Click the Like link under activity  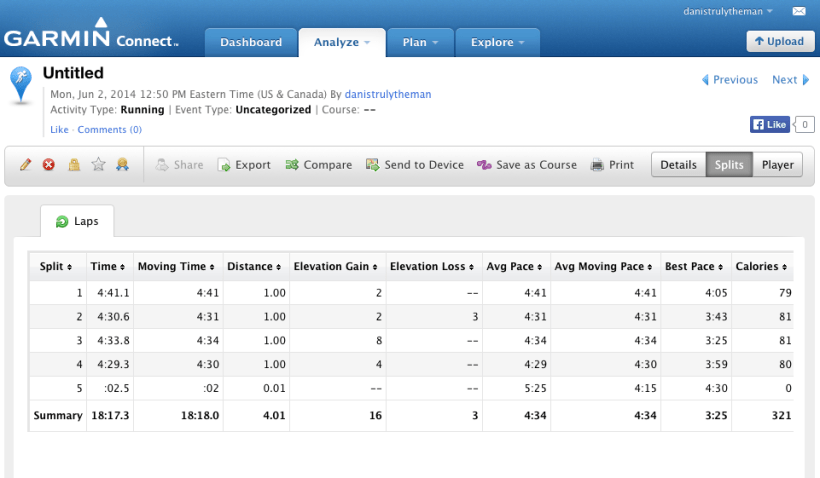tap(59, 130)
